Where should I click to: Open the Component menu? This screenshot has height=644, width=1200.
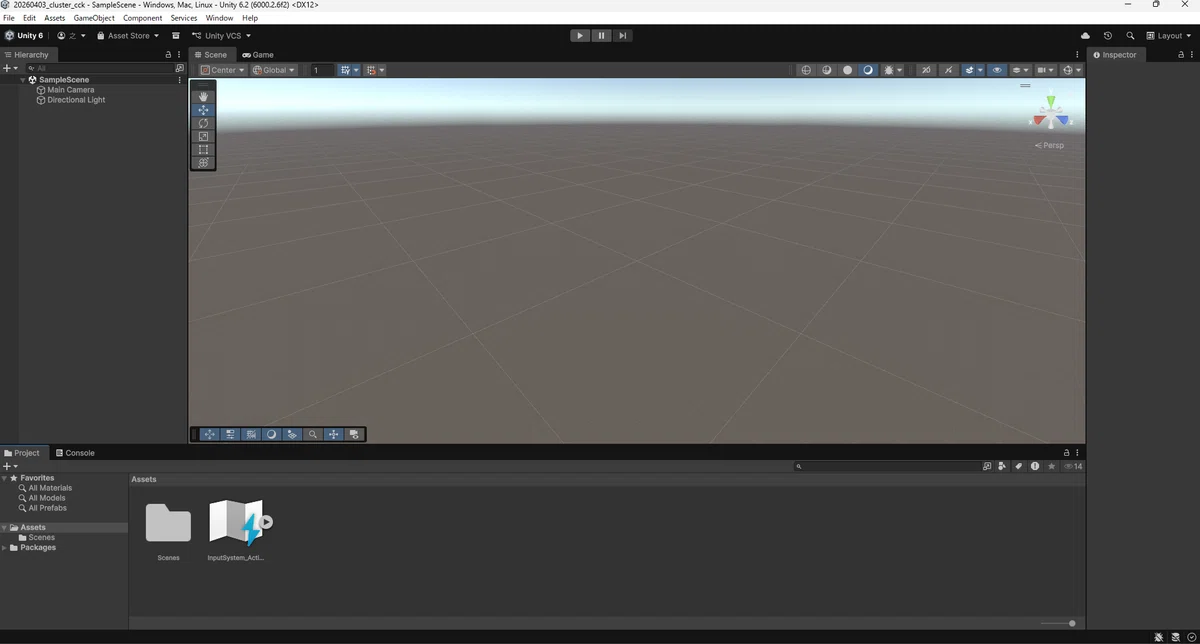click(x=143, y=18)
